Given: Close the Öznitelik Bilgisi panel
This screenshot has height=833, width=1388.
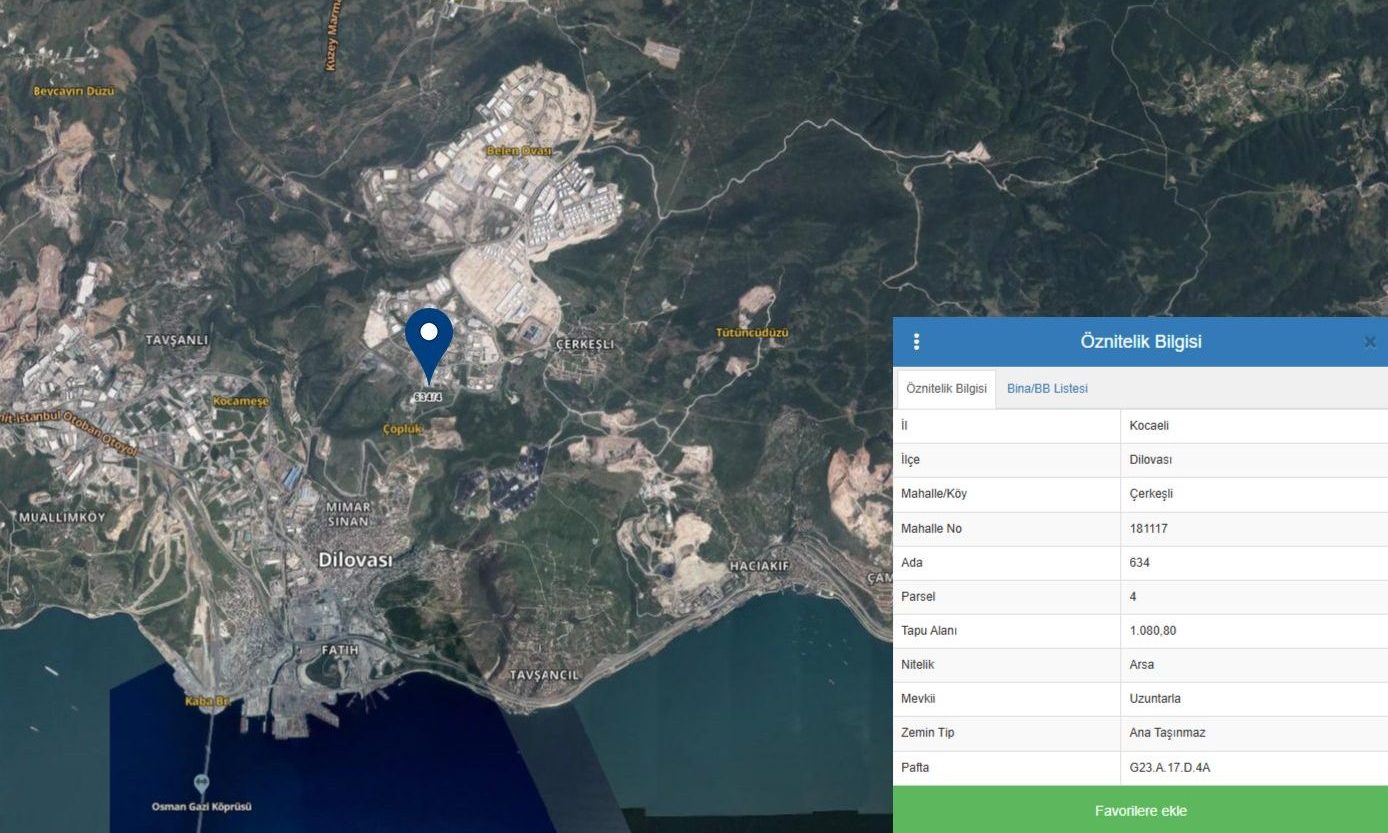Looking at the screenshot, I should point(1369,342).
